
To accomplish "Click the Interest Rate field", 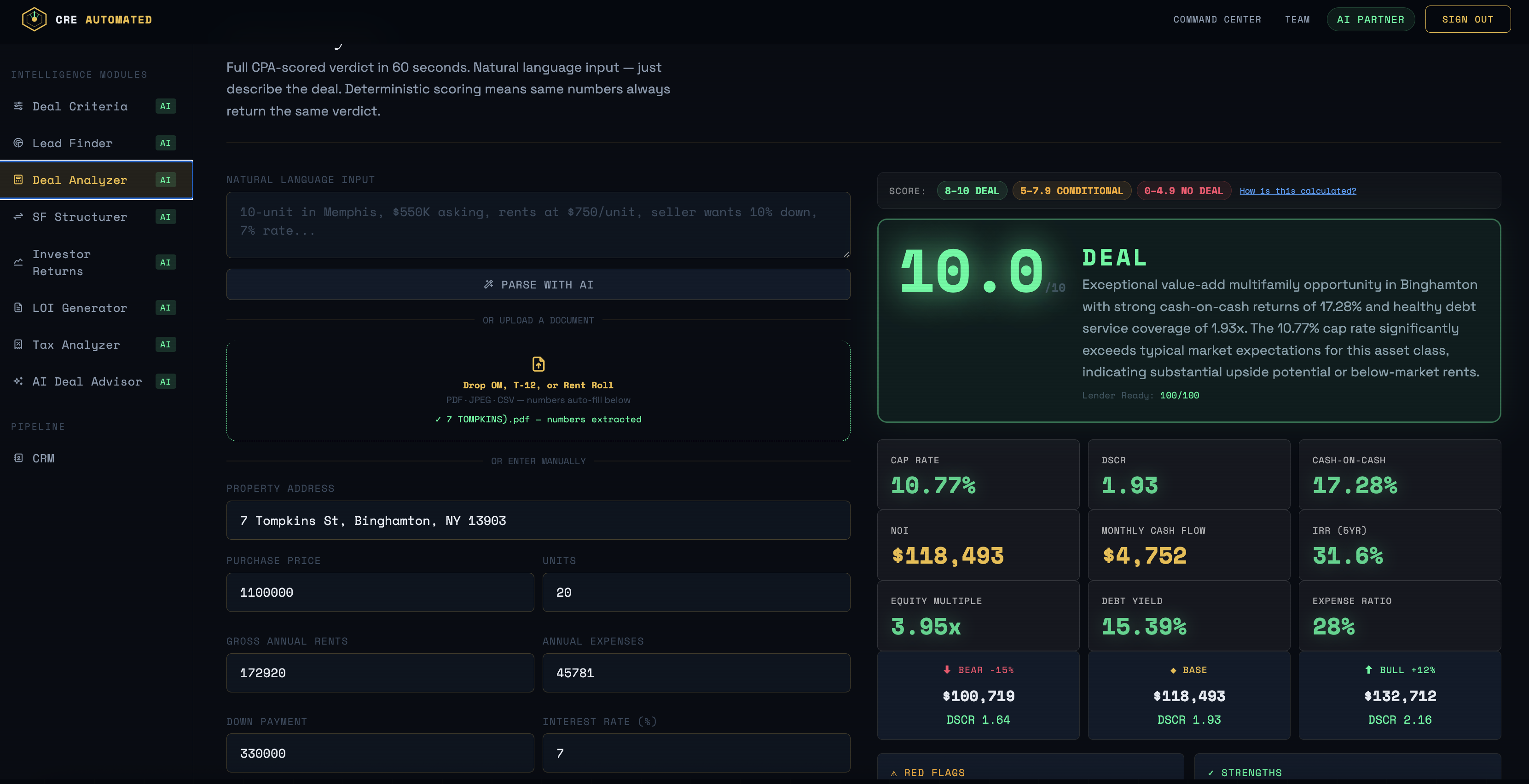I will 696,753.
